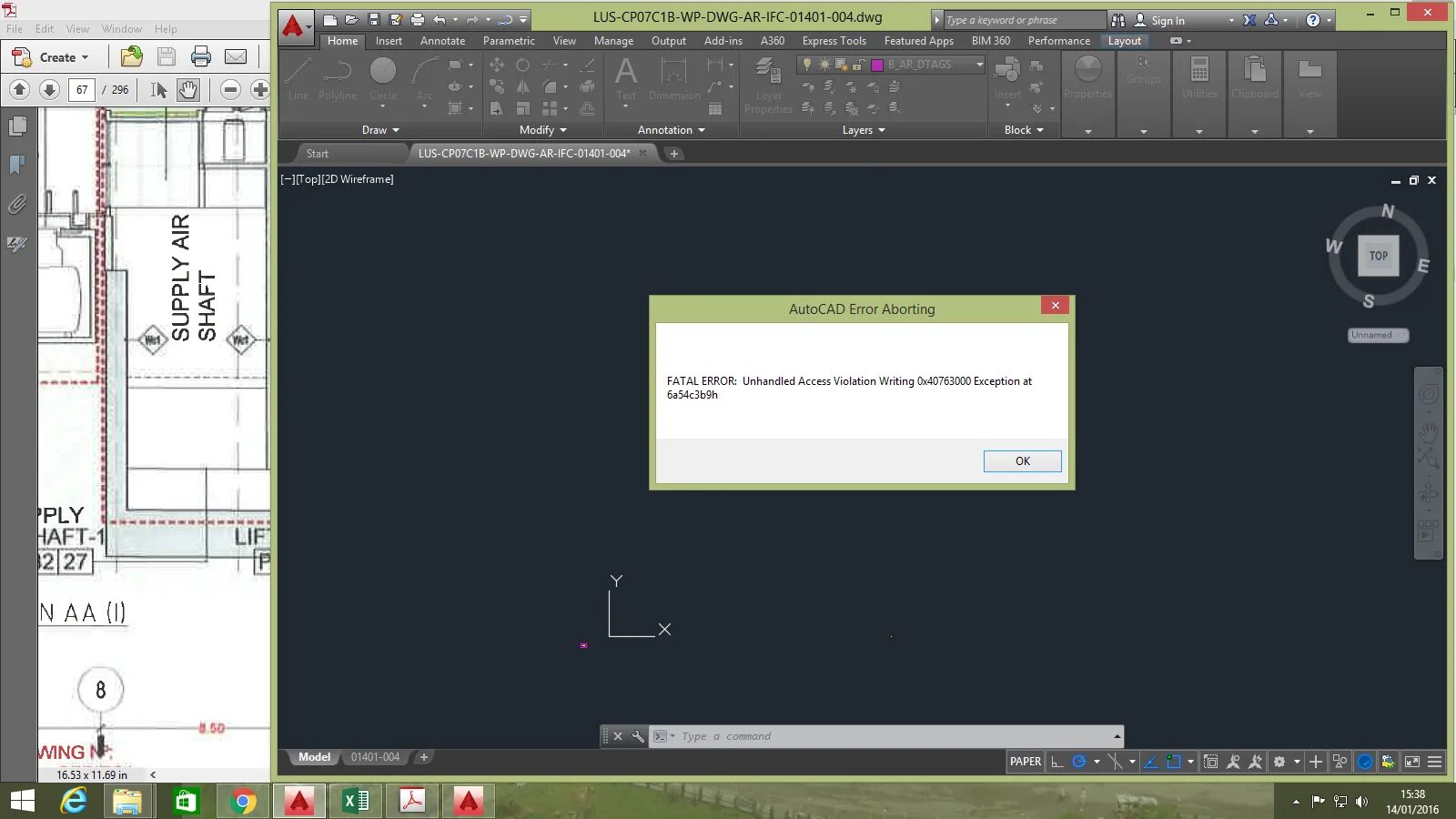The height and width of the screenshot is (819, 1456).
Task: Select the Line tool in Draw panel
Action: [298, 78]
